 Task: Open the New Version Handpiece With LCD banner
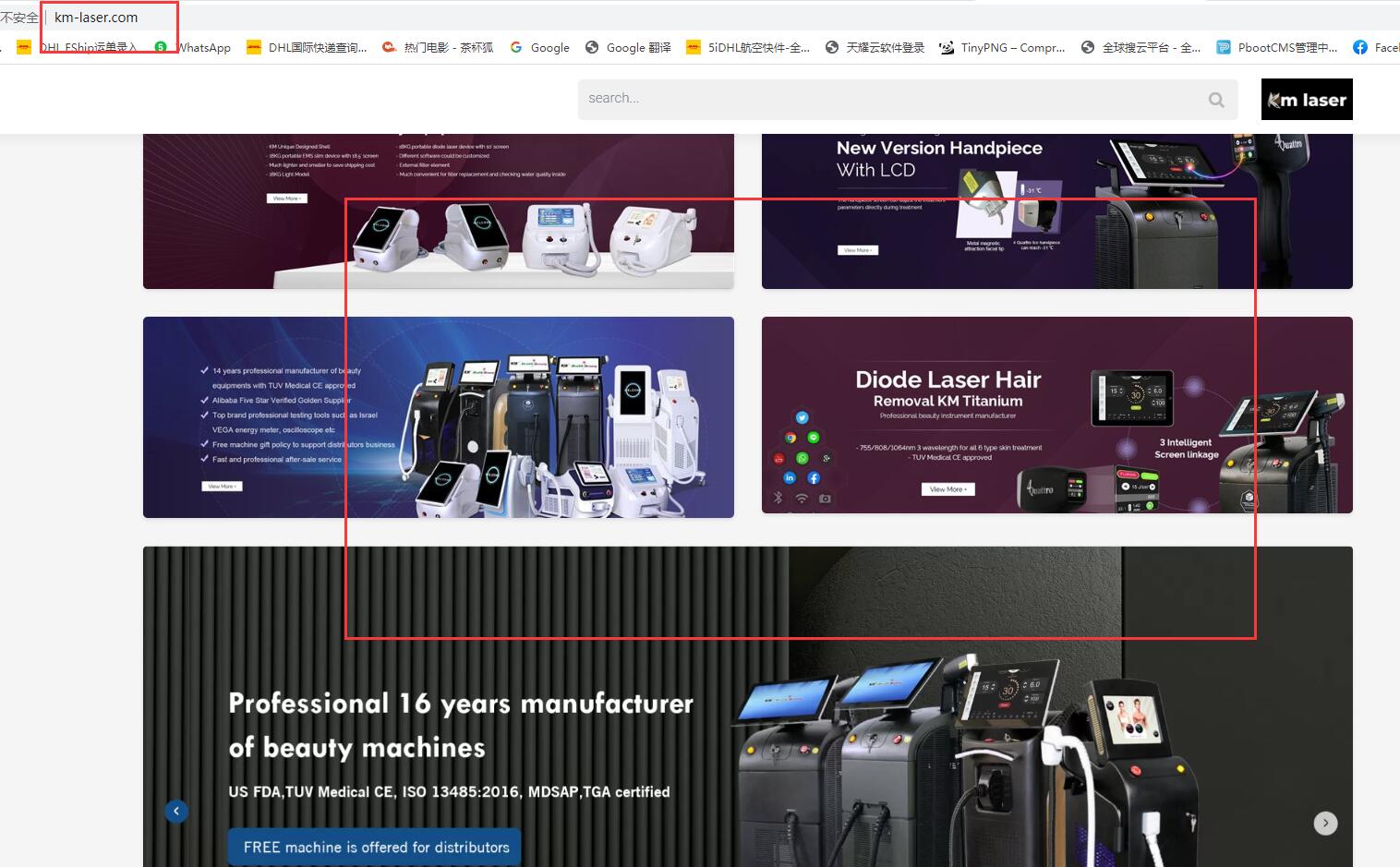(x=1056, y=211)
